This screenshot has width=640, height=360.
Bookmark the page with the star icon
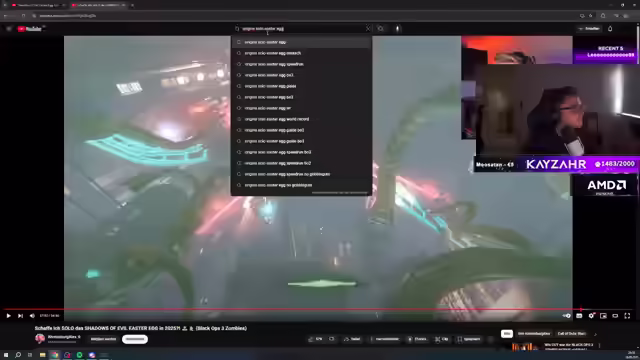(591, 16)
